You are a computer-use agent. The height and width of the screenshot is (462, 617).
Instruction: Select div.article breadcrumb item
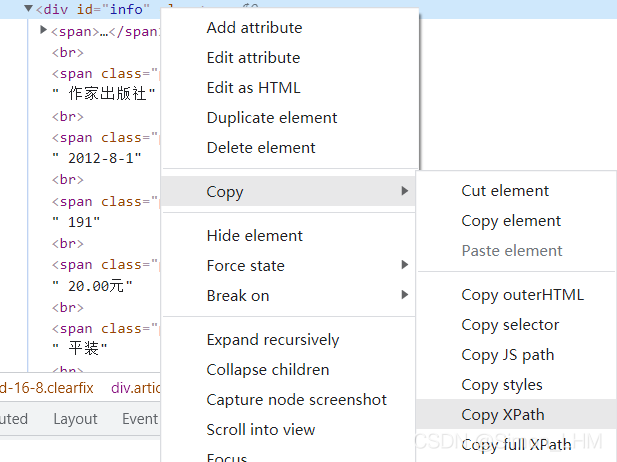[x=135, y=388]
